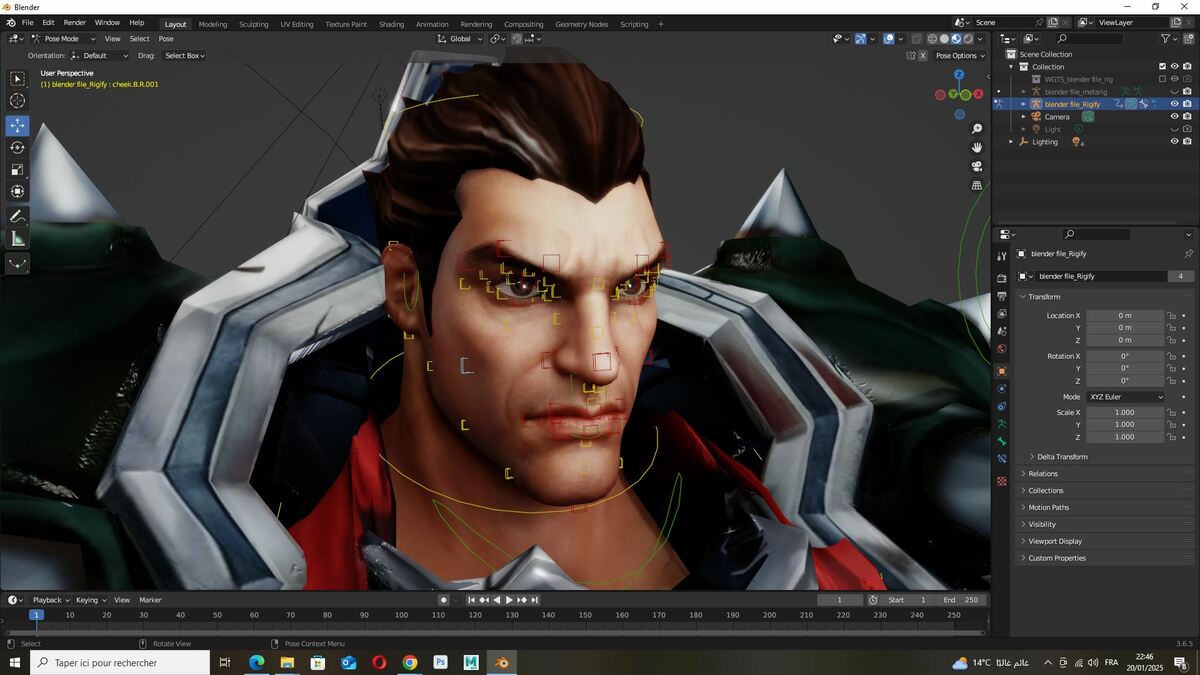
Task: Activate the Move tool
Action: 18,126
